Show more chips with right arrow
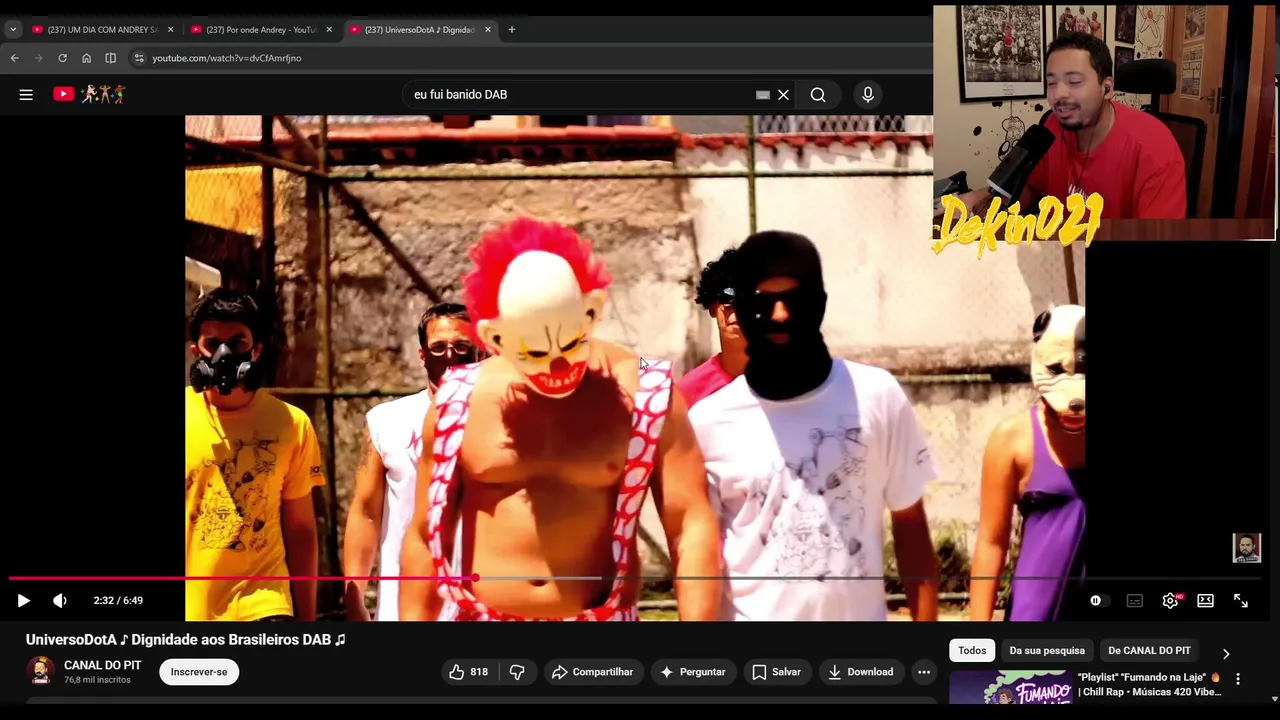This screenshot has height=720, width=1280. pyautogui.click(x=1226, y=653)
